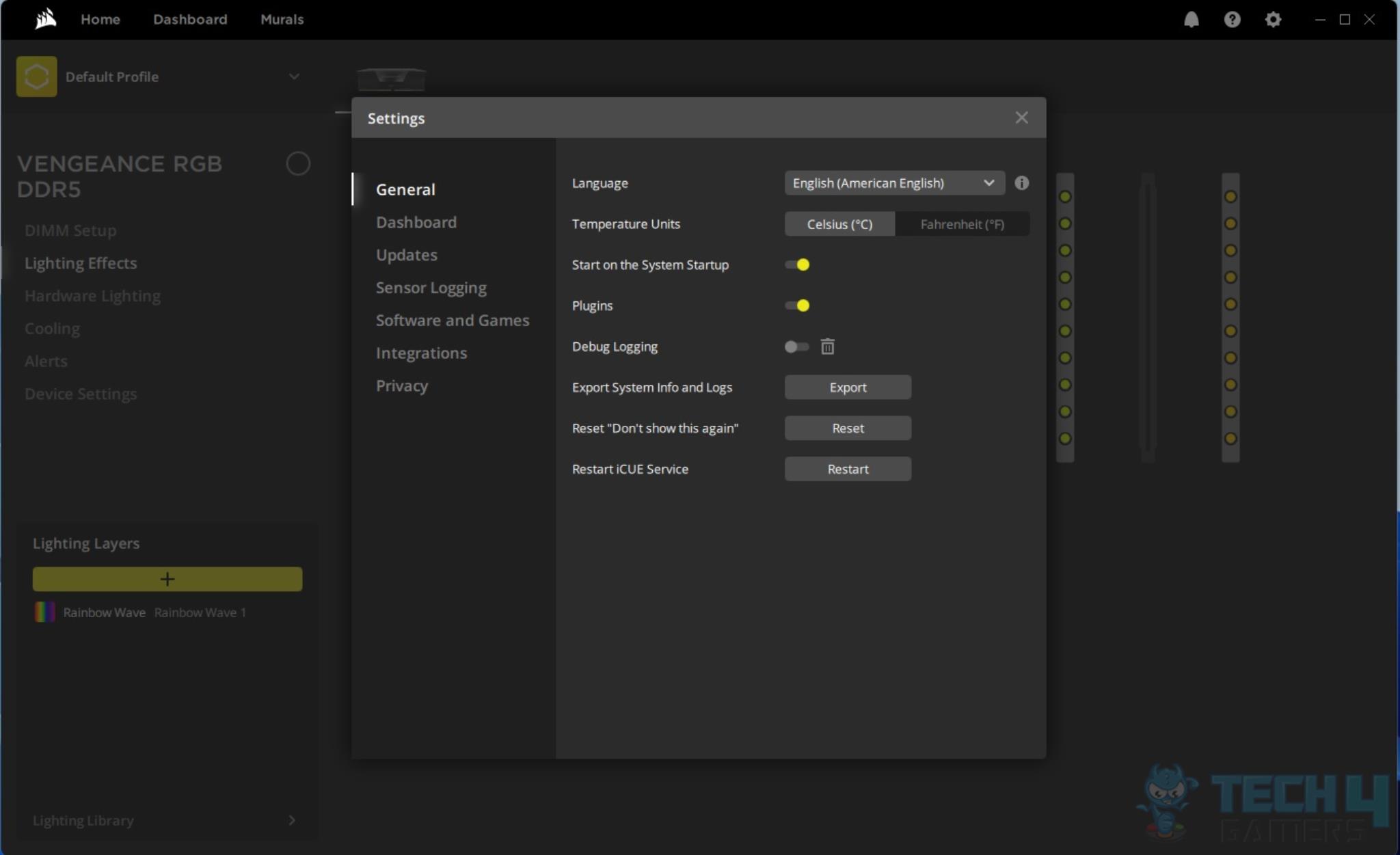
Task: Open the Murals tab
Action: pyautogui.click(x=282, y=19)
